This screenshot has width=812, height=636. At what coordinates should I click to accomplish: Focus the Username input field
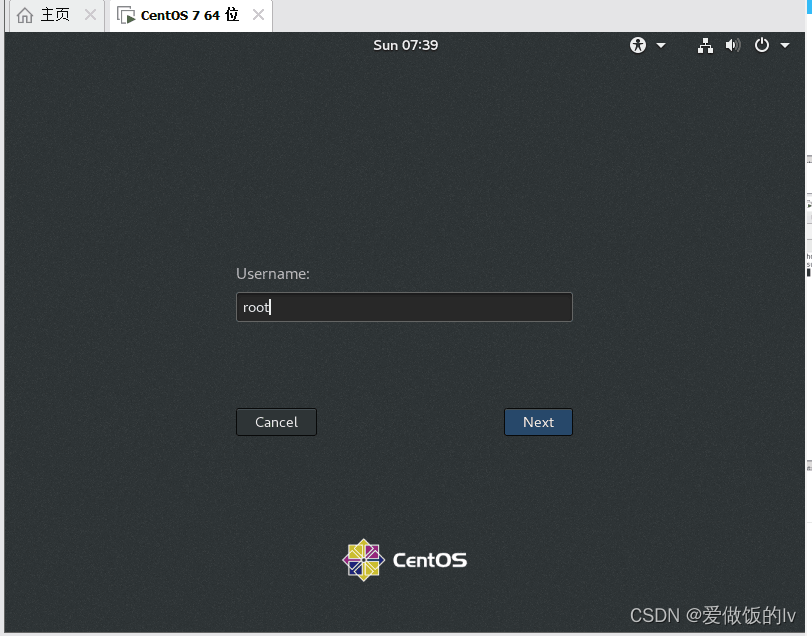404,307
